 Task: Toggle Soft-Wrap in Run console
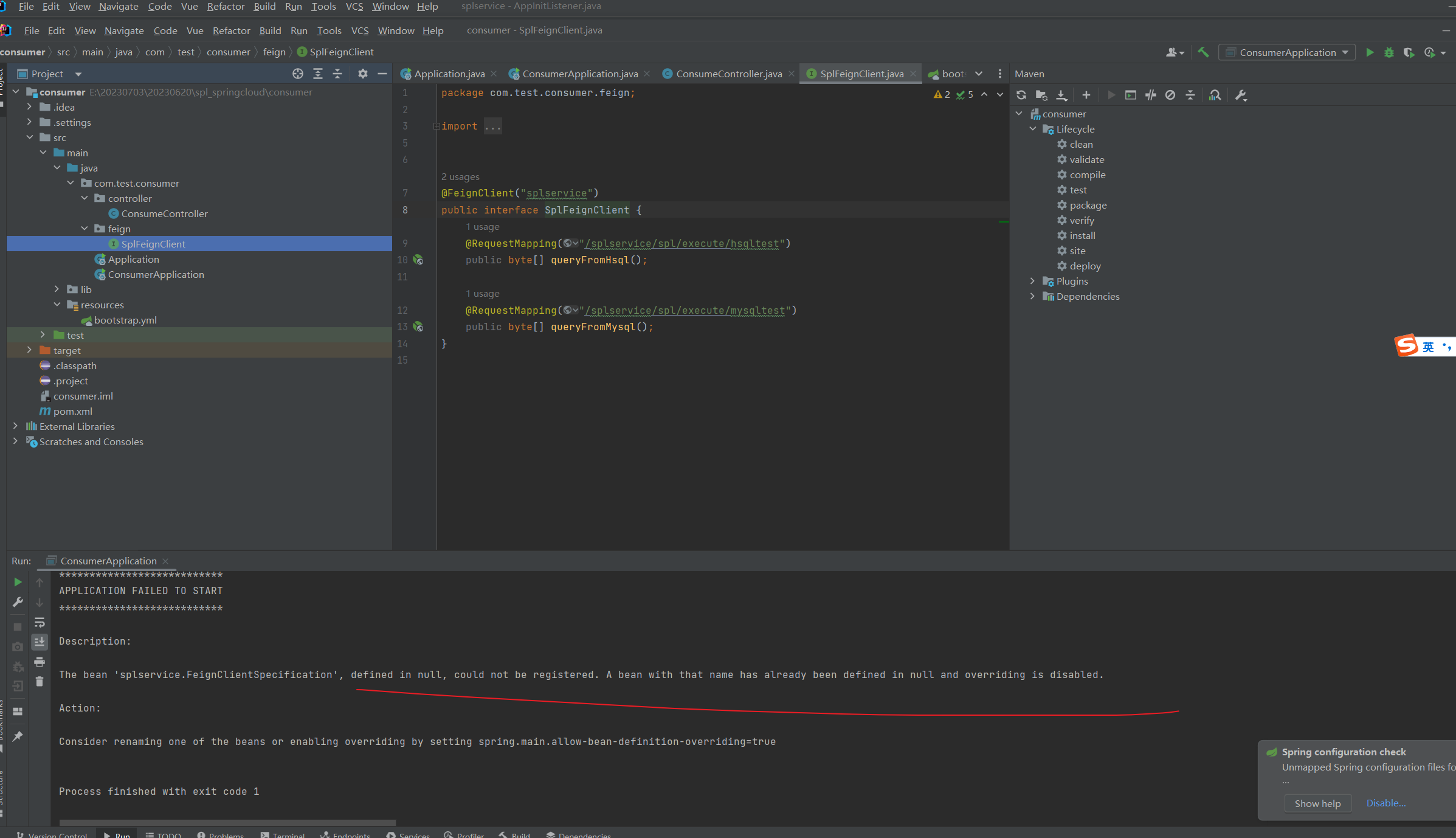[40, 622]
